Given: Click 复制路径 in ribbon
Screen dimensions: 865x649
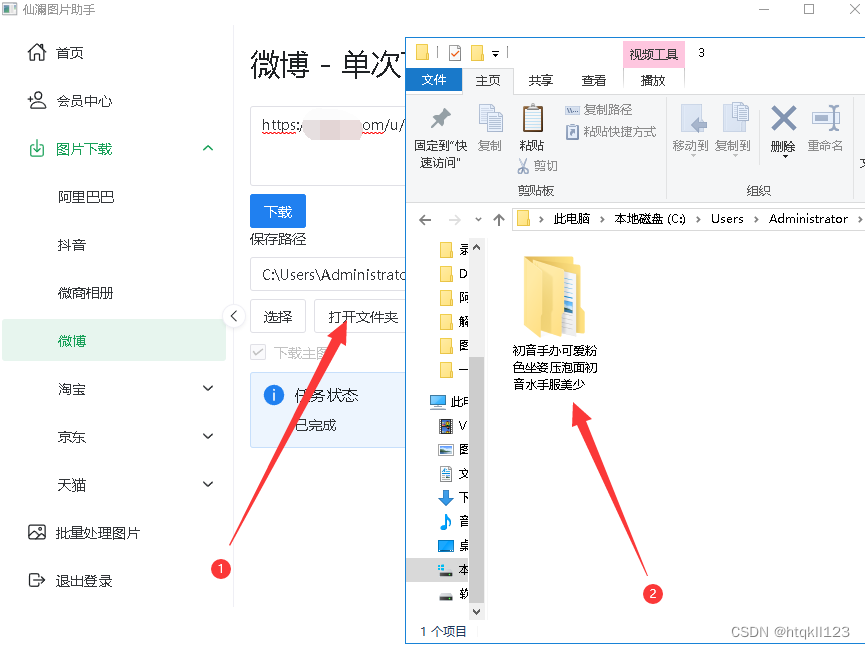Looking at the screenshot, I should pyautogui.click(x=599, y=110).
